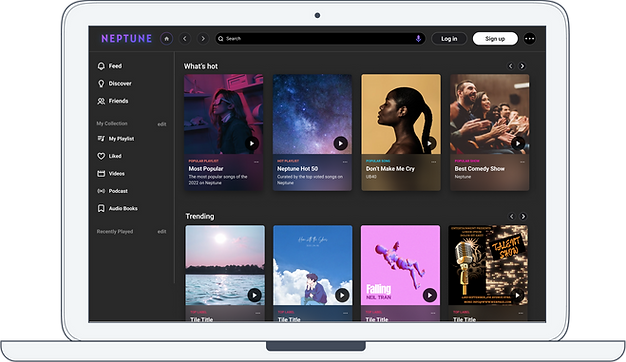
Task: Show next What's hot items with right chevron
Action: [522, 66]
